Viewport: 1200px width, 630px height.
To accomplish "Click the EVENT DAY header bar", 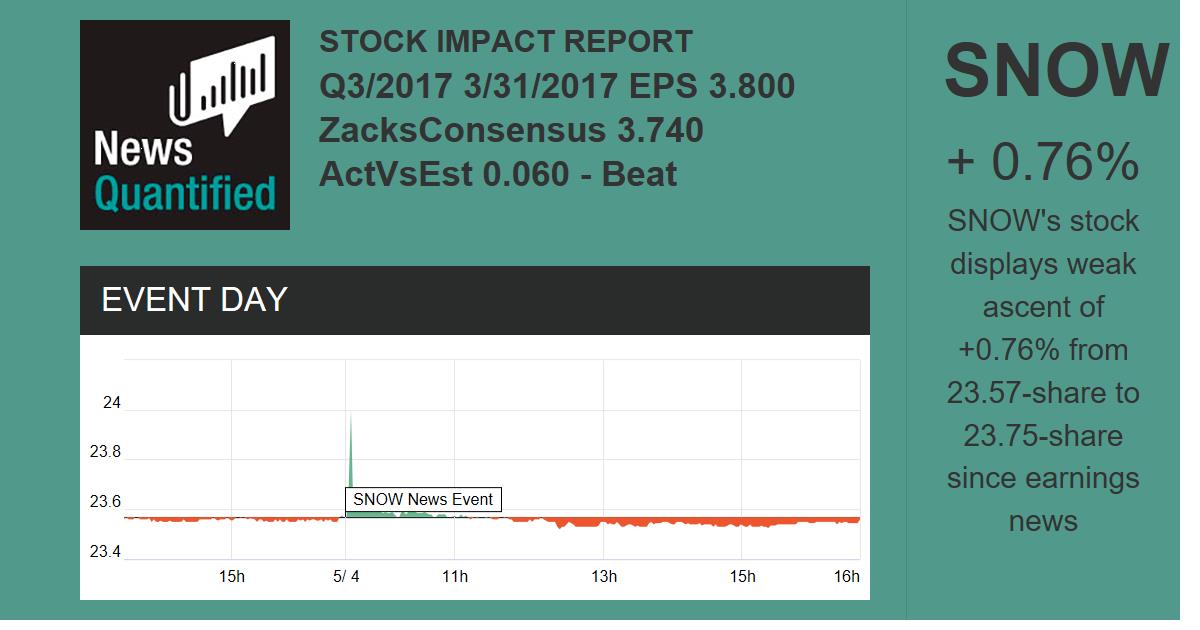I will [x=474, y=300].
